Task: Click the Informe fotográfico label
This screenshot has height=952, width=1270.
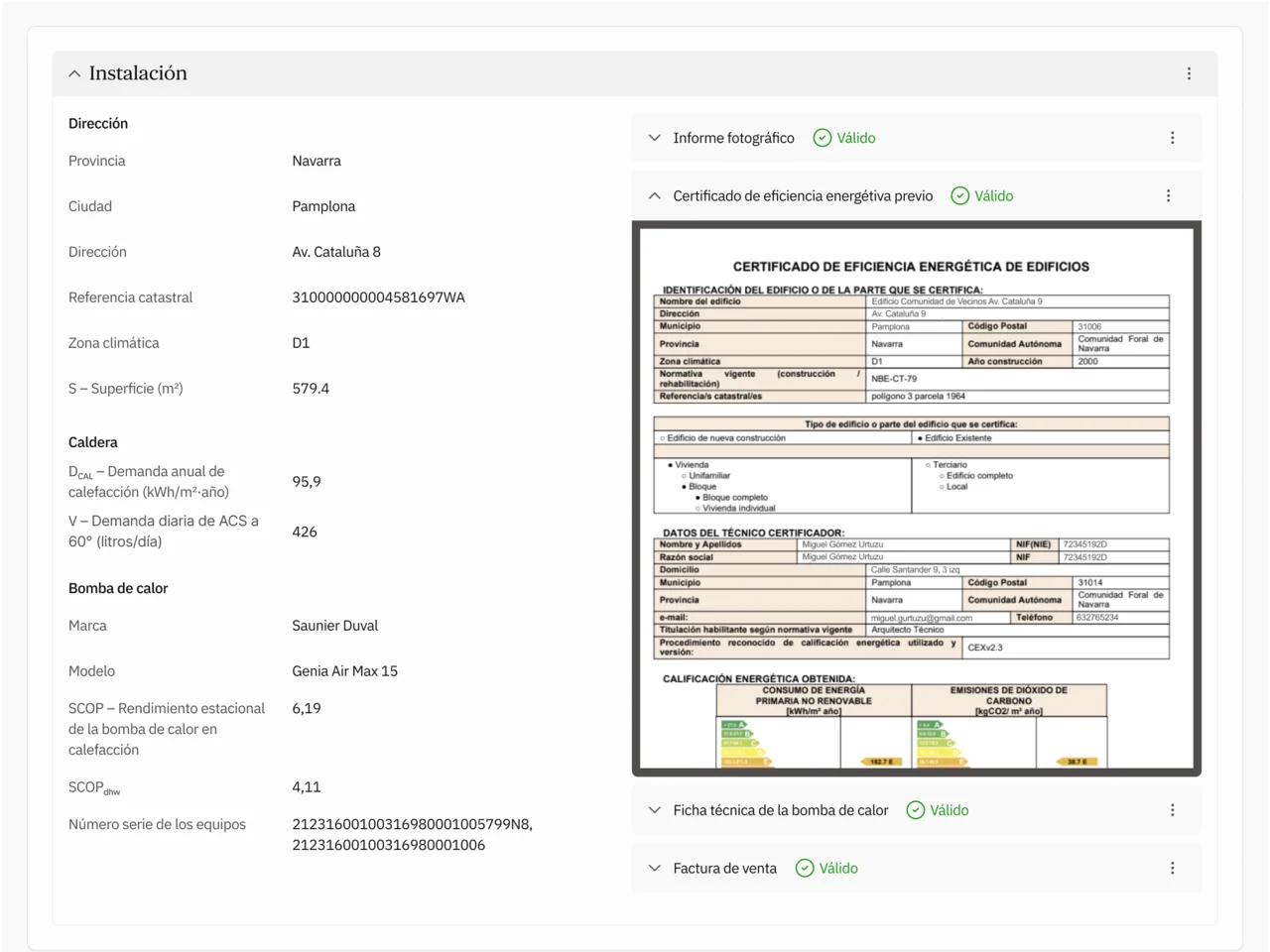Action: click(x=733, y=138)
